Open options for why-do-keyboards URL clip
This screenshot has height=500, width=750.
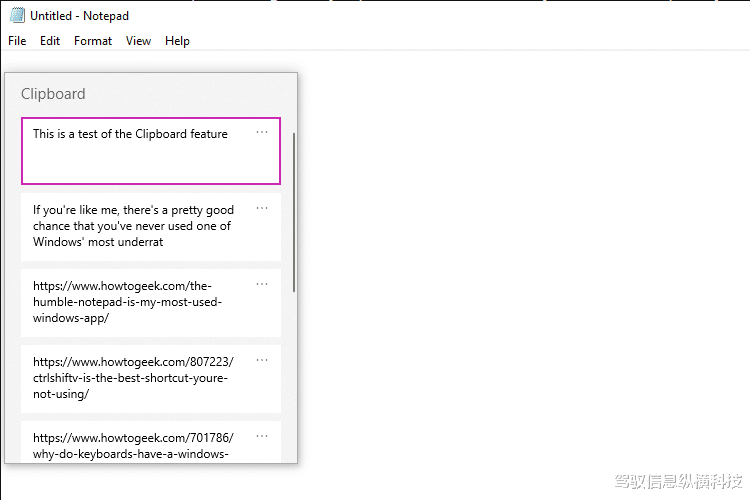coord(262,436)
